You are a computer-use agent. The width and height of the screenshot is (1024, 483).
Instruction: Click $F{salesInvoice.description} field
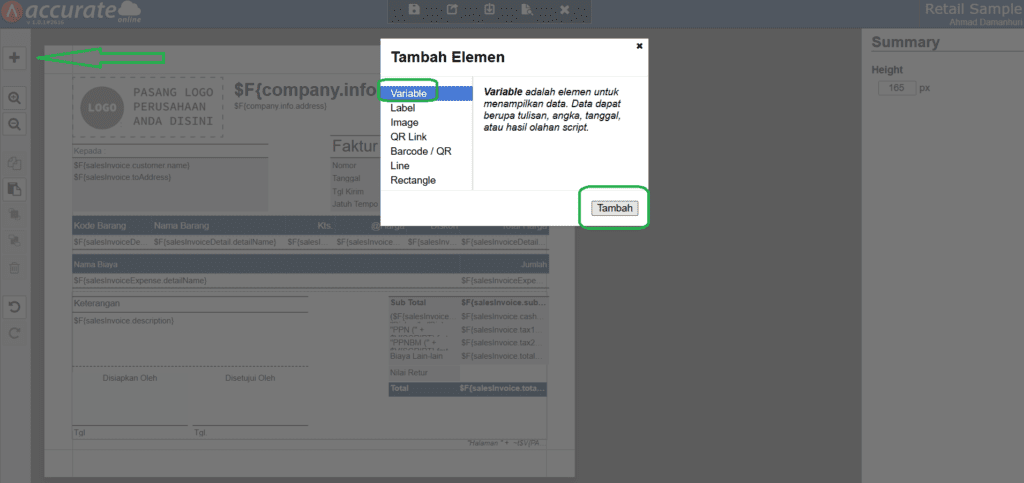click(123, 320)
